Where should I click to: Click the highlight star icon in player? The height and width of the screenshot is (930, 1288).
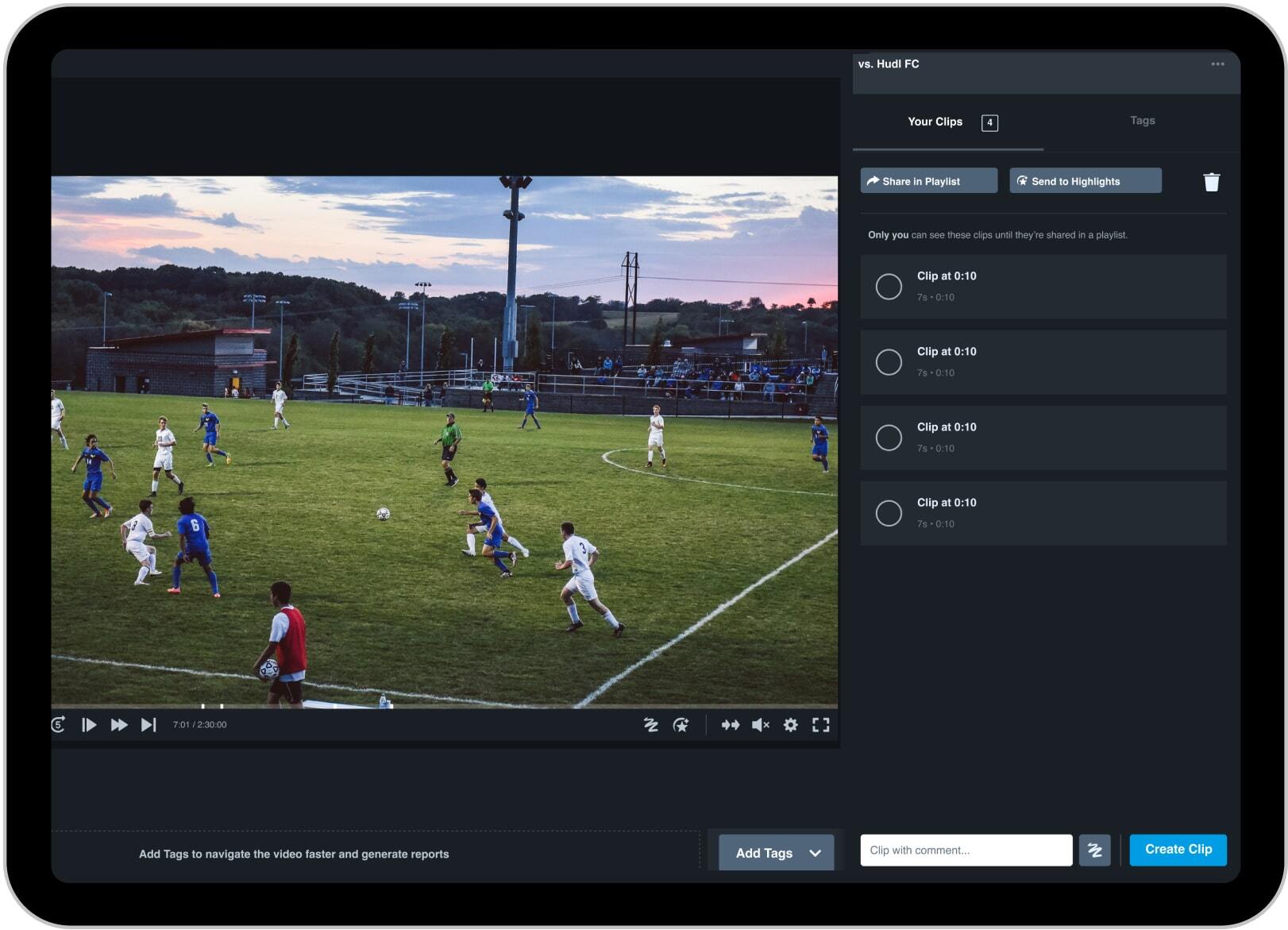point(681,724)
